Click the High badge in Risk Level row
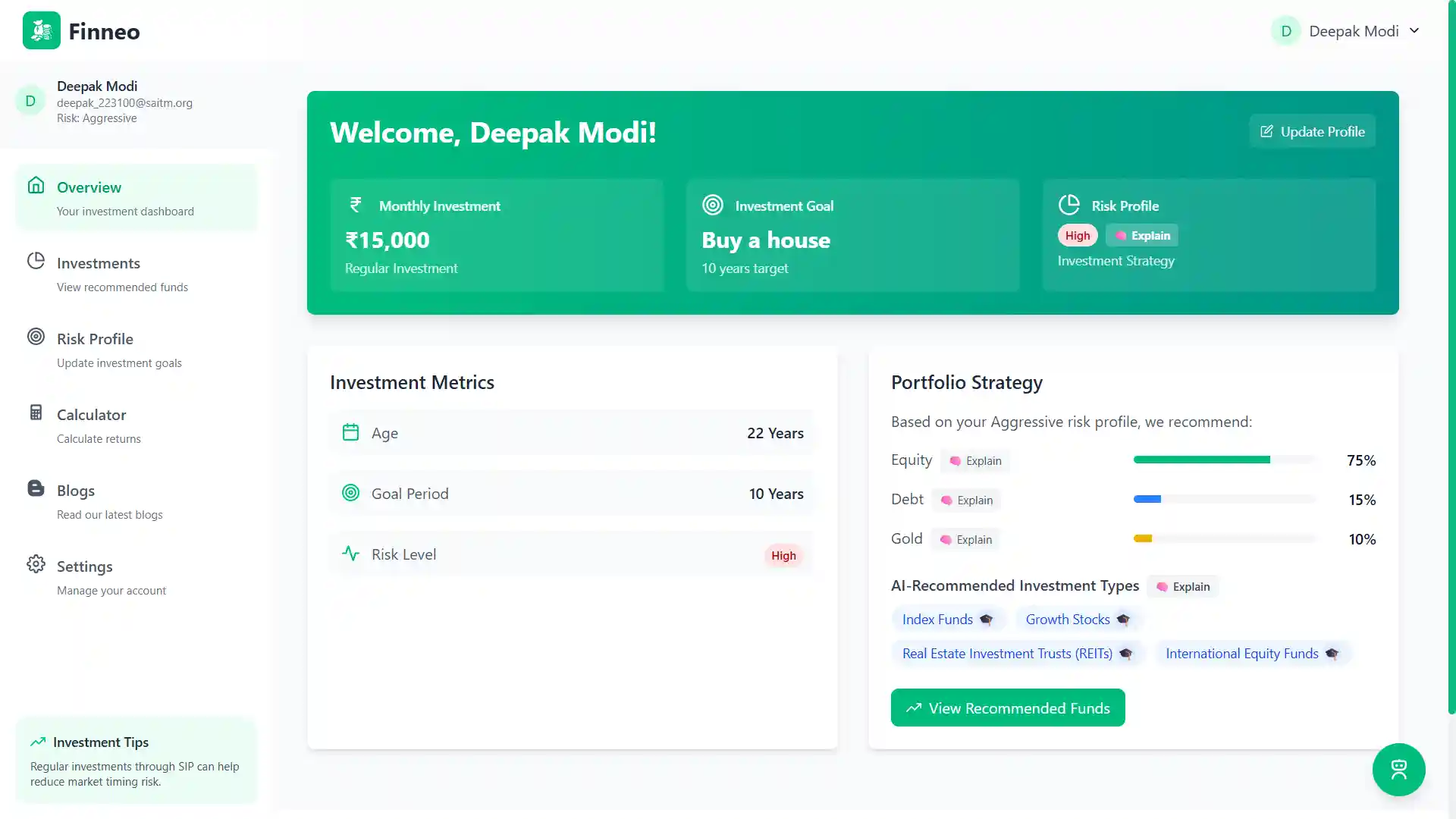This screenshot has height=819, width=1456. pos(783,555)
